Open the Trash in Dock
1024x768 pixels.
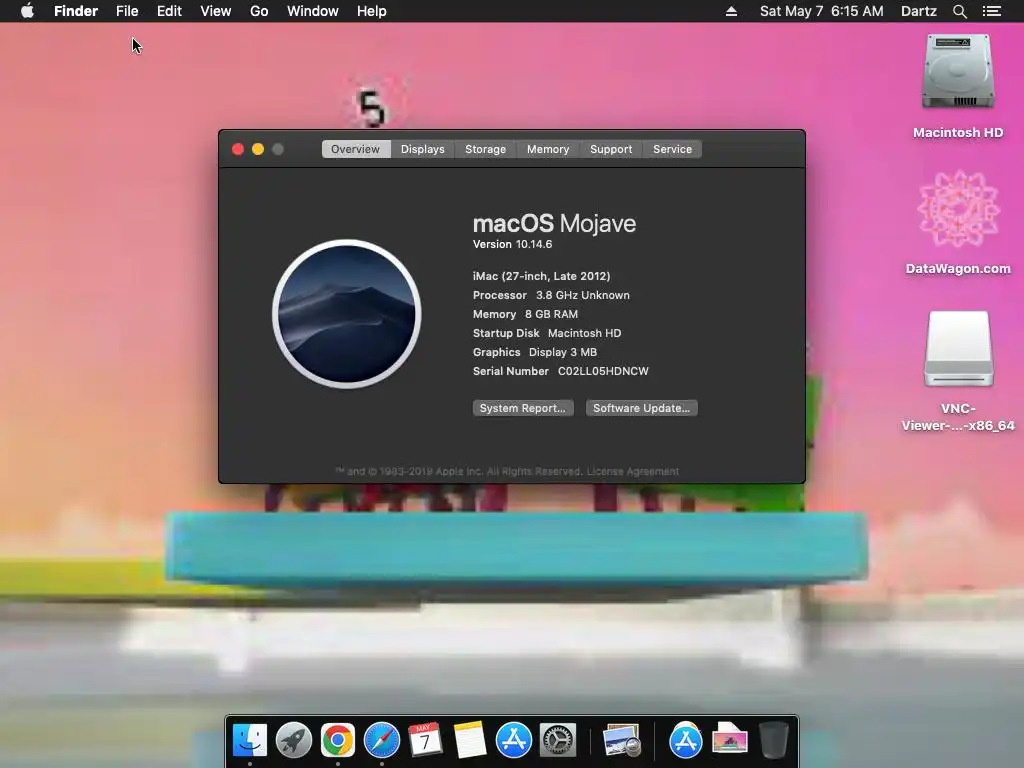click(774, 741)
